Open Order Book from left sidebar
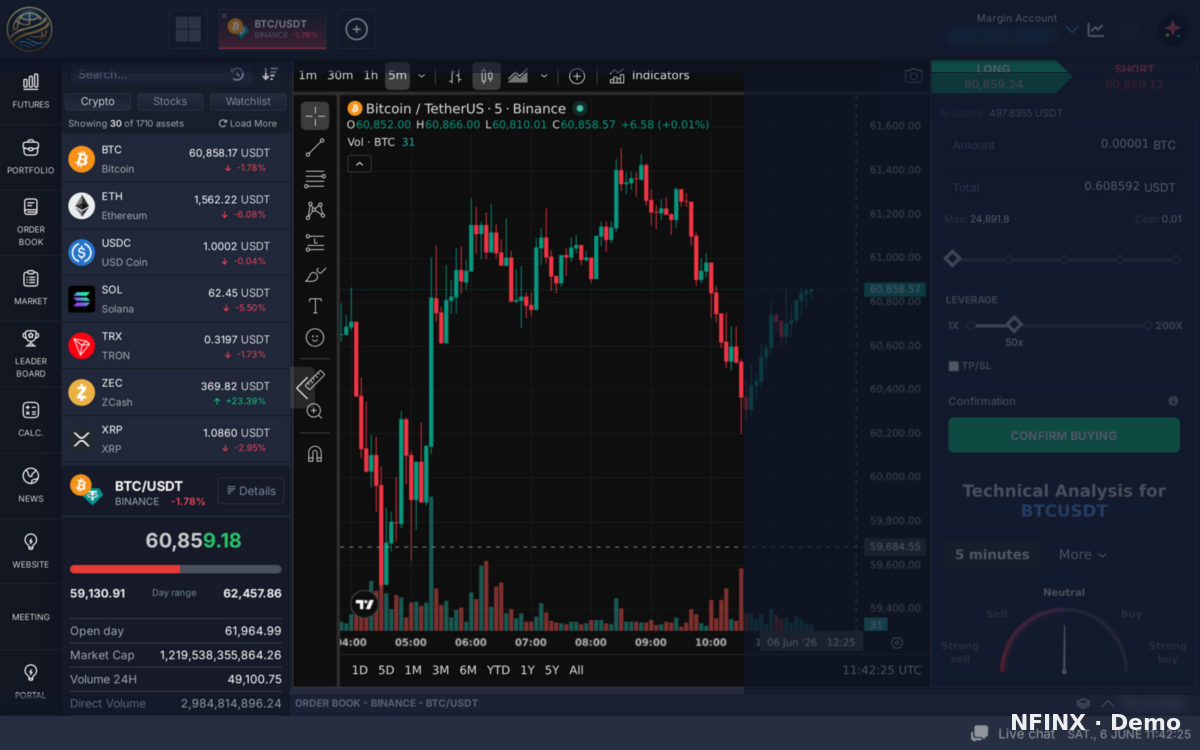 click(x=30, y=221)
